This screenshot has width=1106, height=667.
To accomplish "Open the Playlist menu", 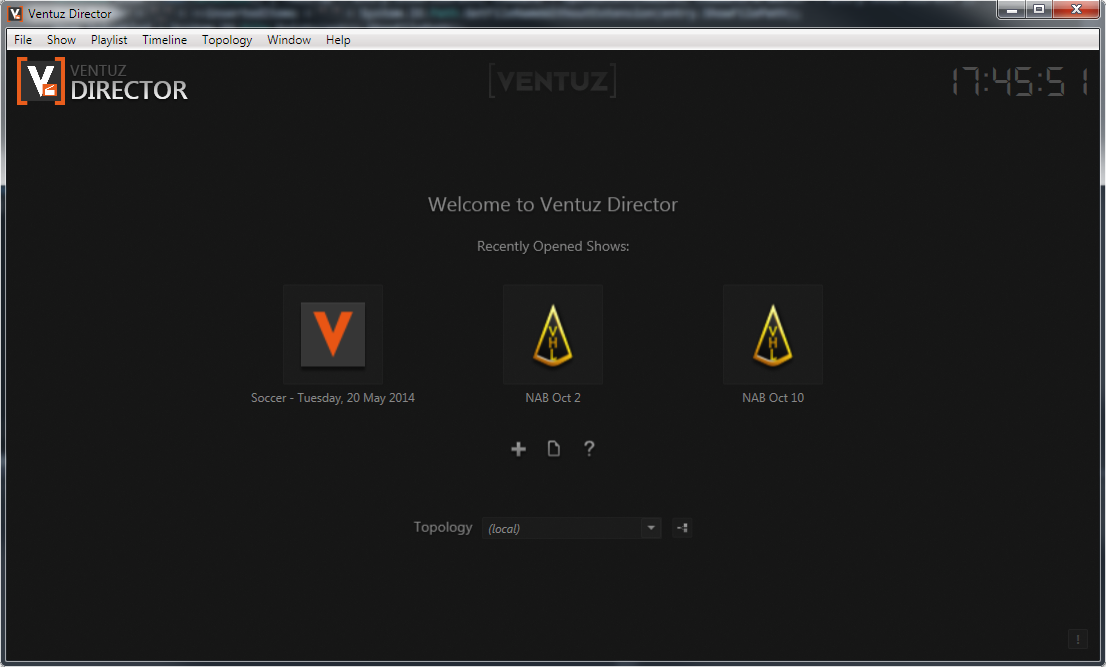I will 109,40.
